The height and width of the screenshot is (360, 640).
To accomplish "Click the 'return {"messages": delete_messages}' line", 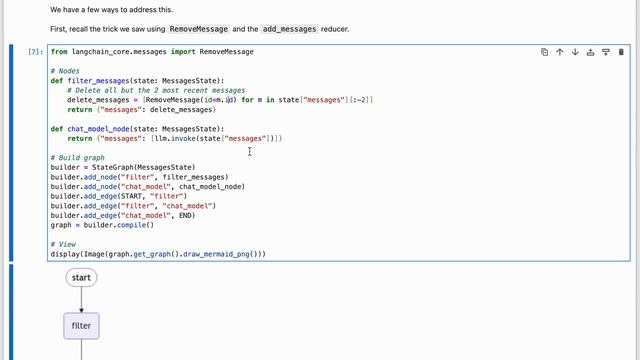I will pyautogui.click(x=142, y=109).
